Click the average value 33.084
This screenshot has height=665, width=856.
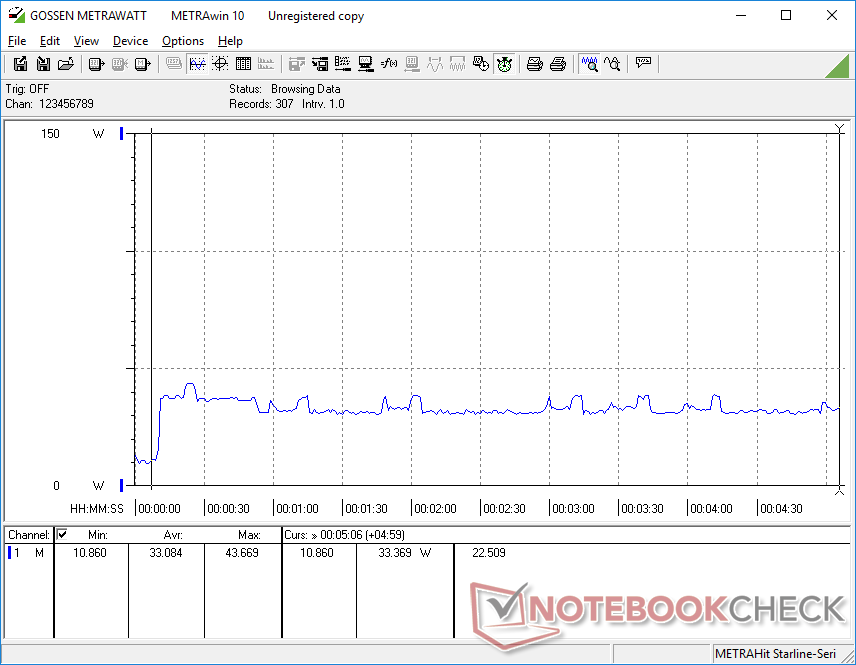[166, 553]
